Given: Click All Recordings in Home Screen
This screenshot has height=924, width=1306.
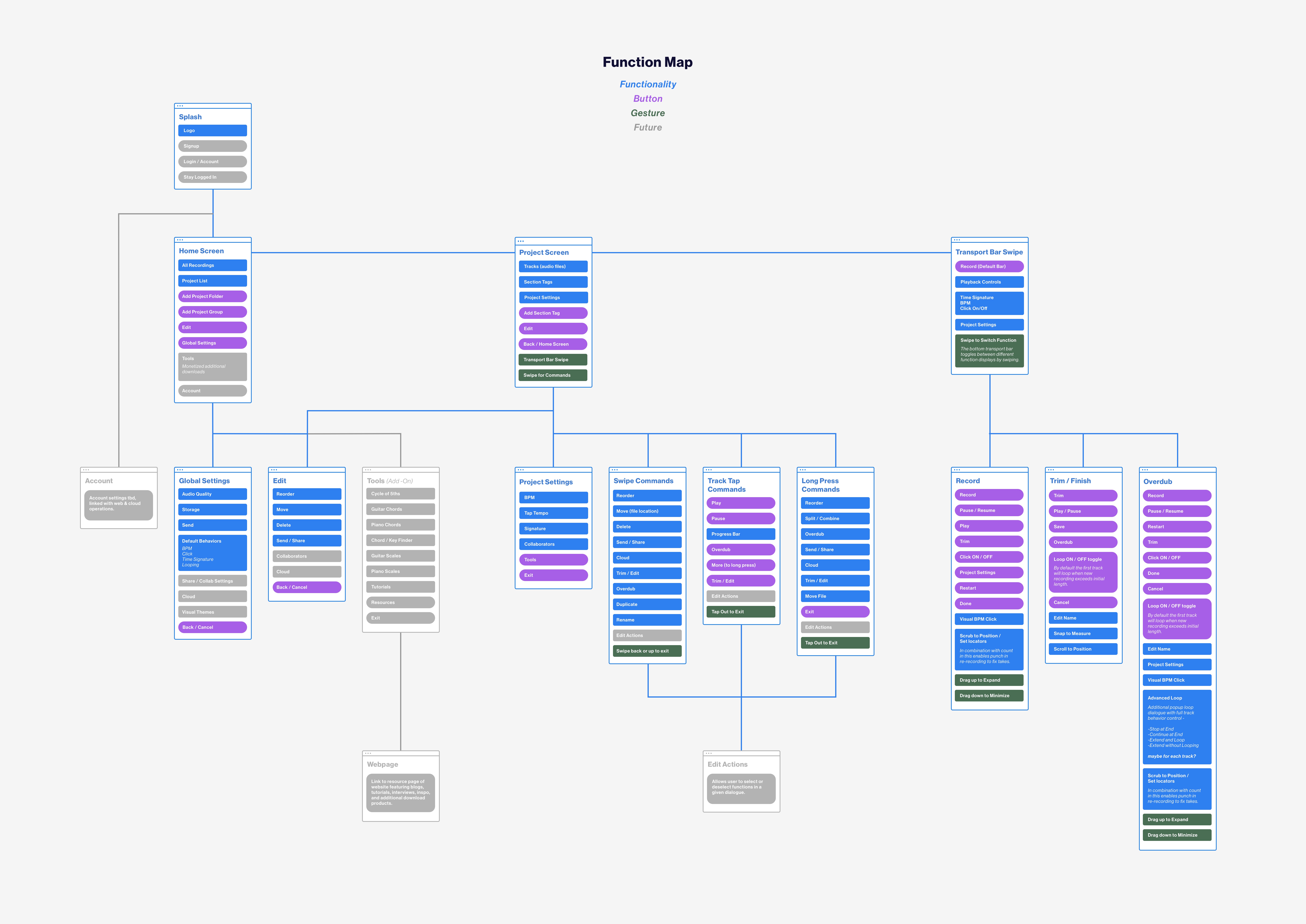Looking at the screenshot, I should (212, 265).
